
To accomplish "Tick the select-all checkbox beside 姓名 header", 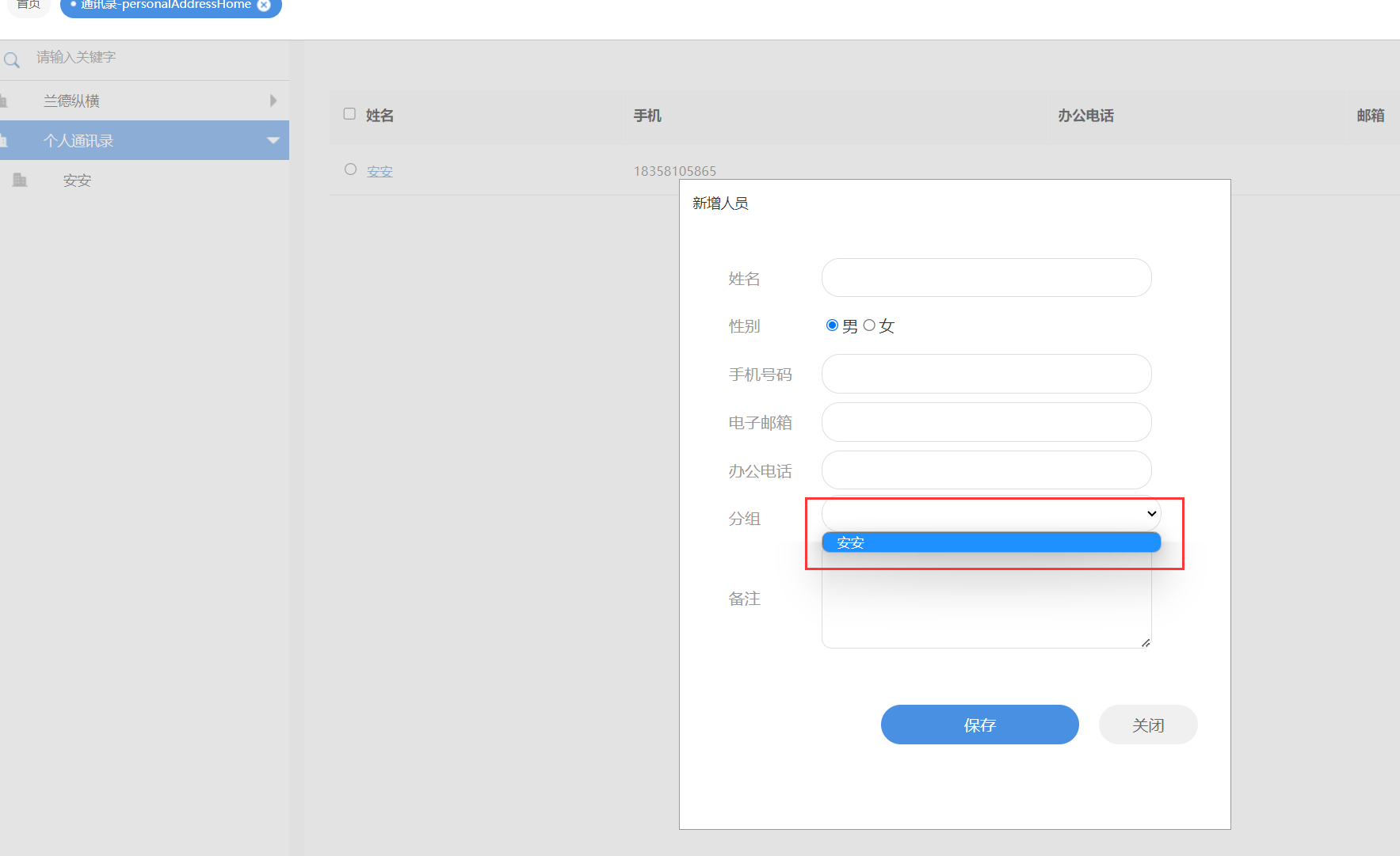I will [x=349, y=114].
